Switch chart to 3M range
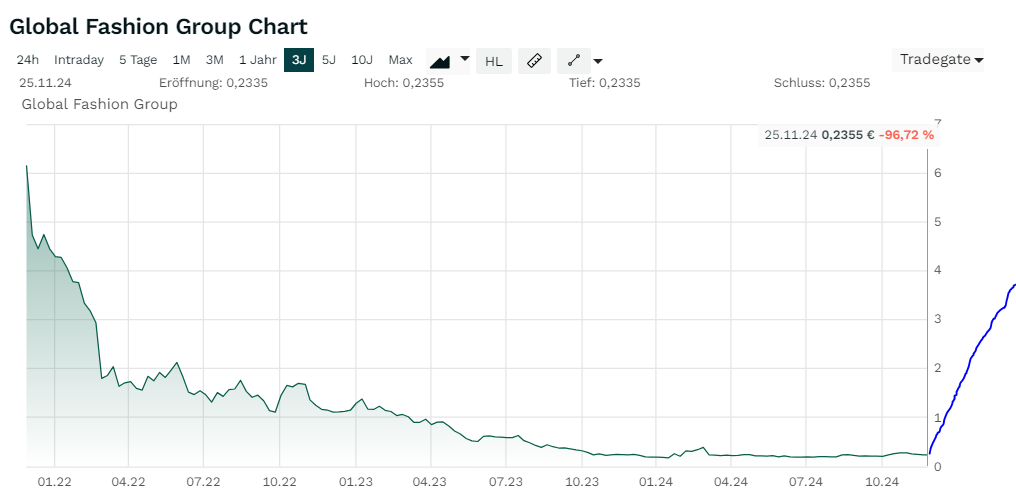This screenshot has height=499, width=1016. click(x=214, y=60)
